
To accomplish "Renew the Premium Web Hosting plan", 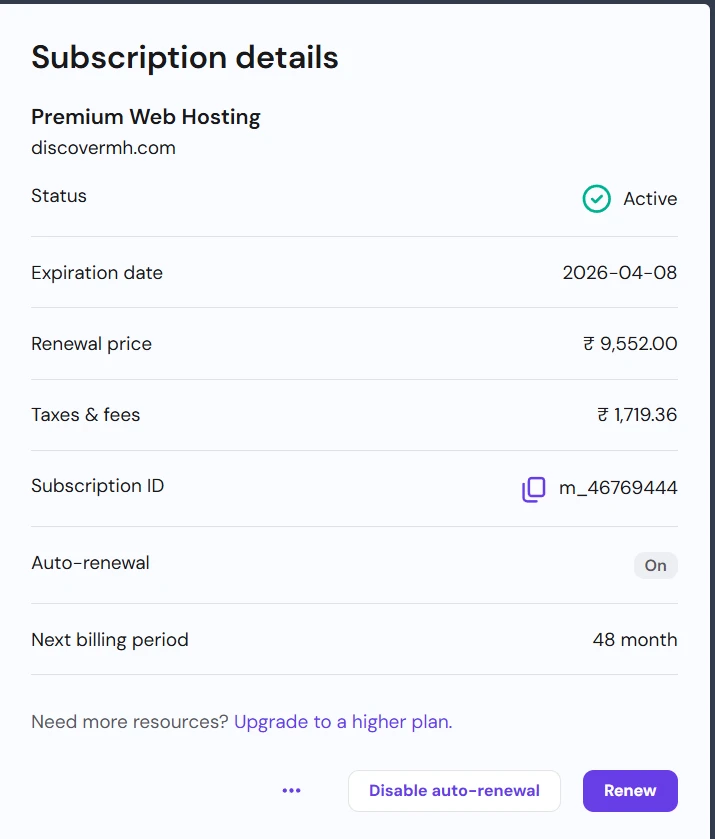I will 630,790.
